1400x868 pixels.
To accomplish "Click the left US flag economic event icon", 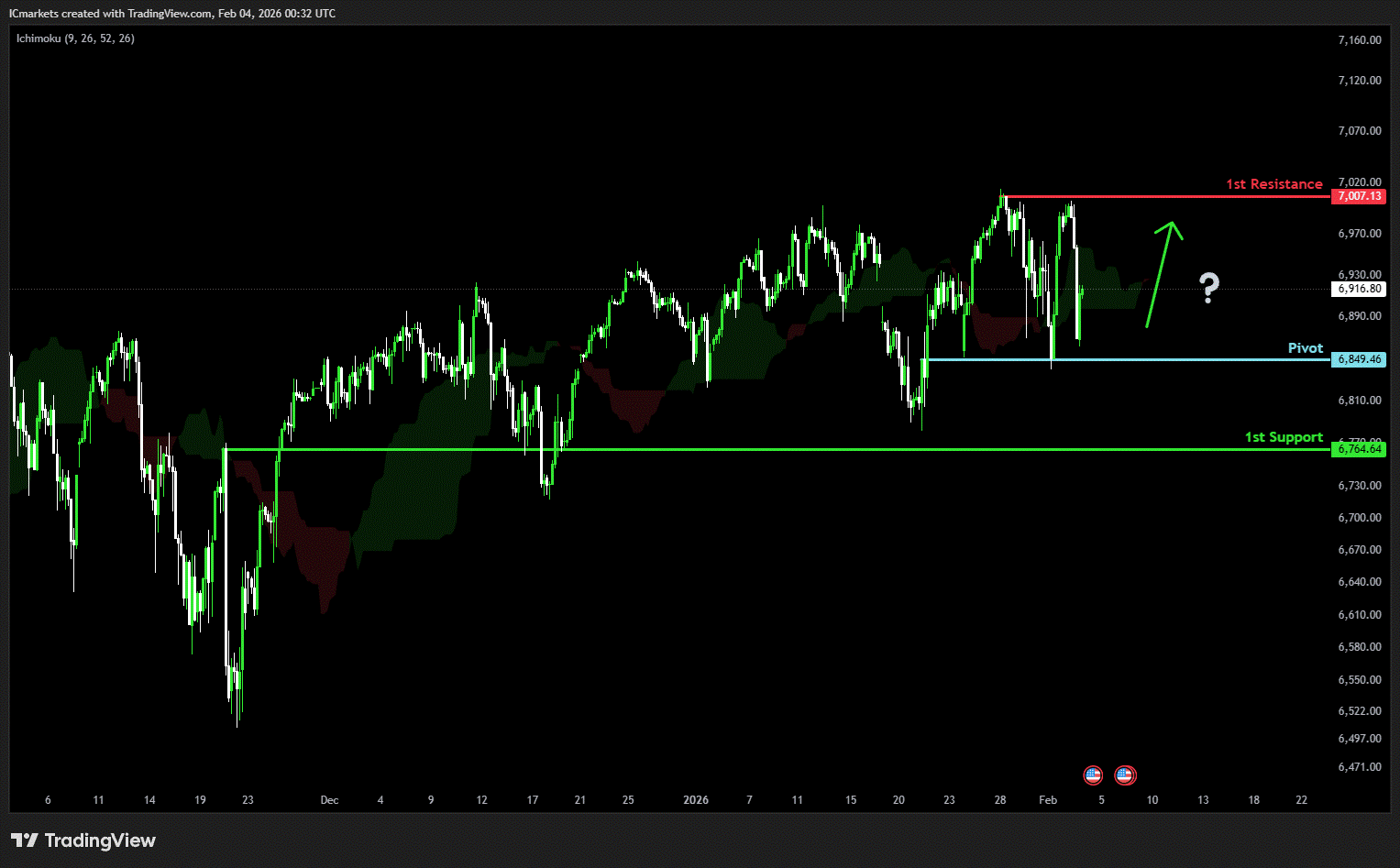I will [x=1093, y=775].
